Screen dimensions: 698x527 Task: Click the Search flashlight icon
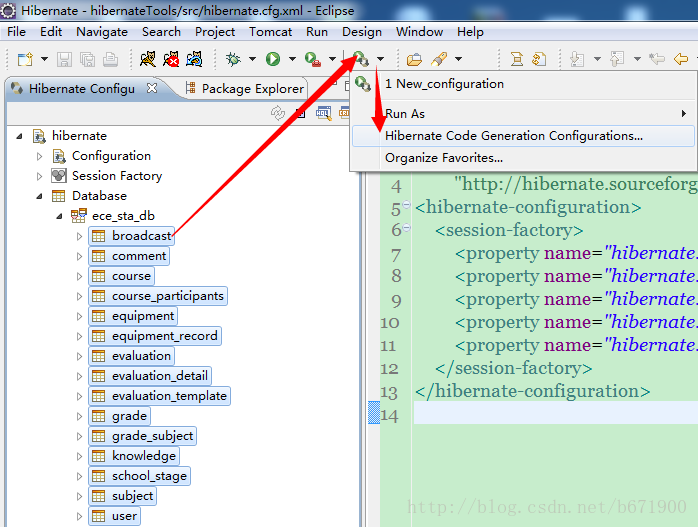tap(439, 59)
